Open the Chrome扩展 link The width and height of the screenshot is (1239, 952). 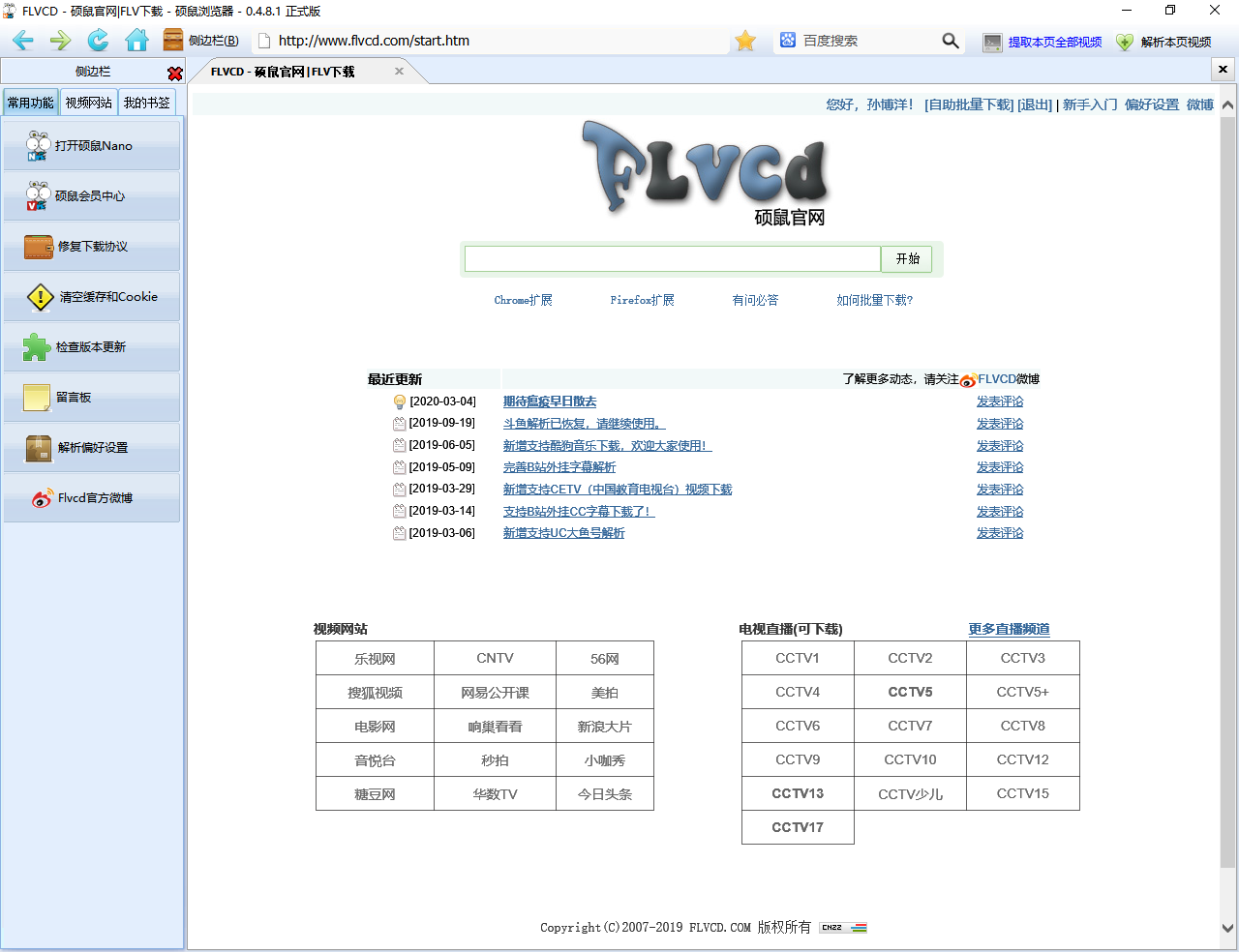[x=523, y=301]
